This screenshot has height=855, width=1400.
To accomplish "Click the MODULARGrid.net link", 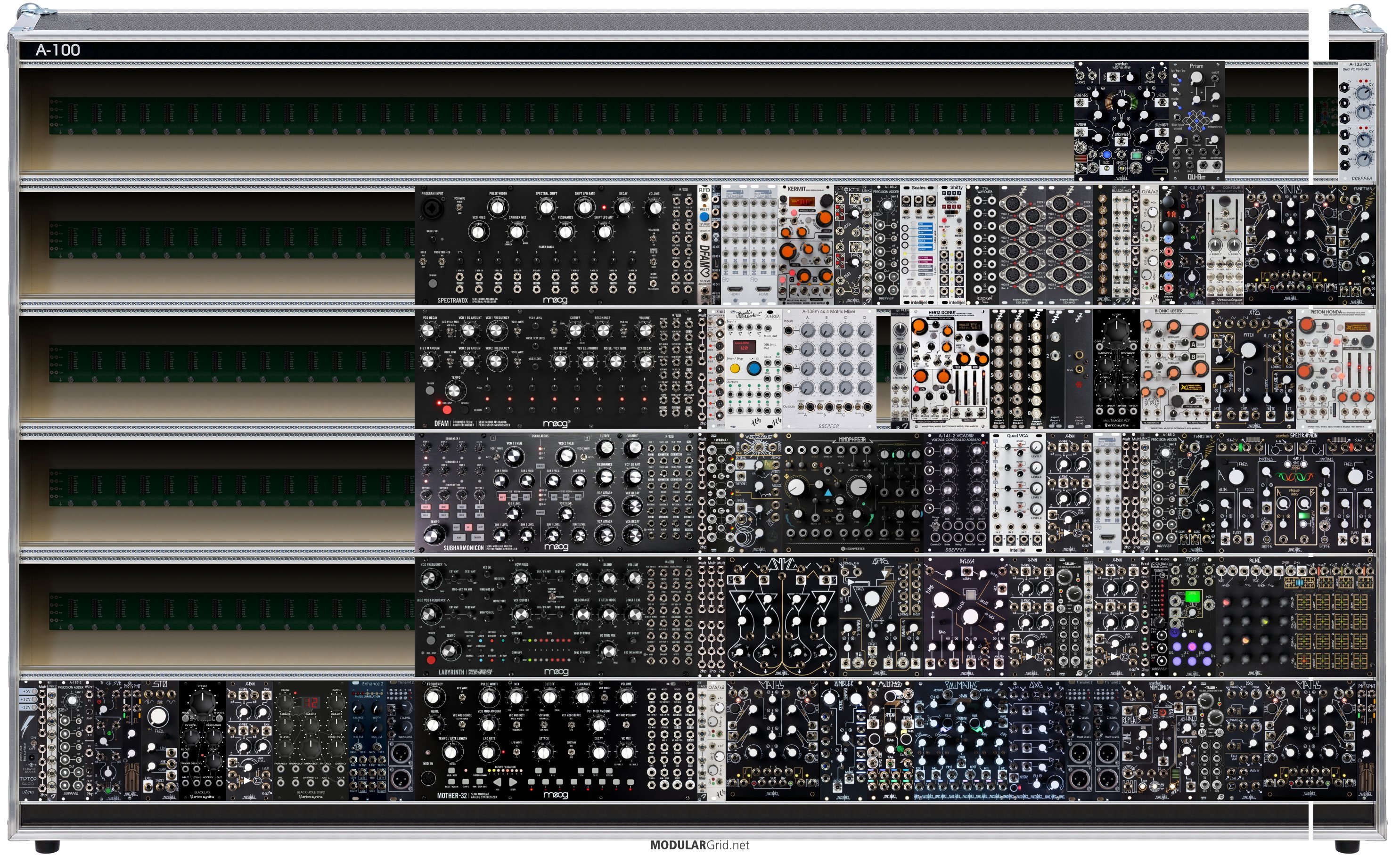I will 699,845.
